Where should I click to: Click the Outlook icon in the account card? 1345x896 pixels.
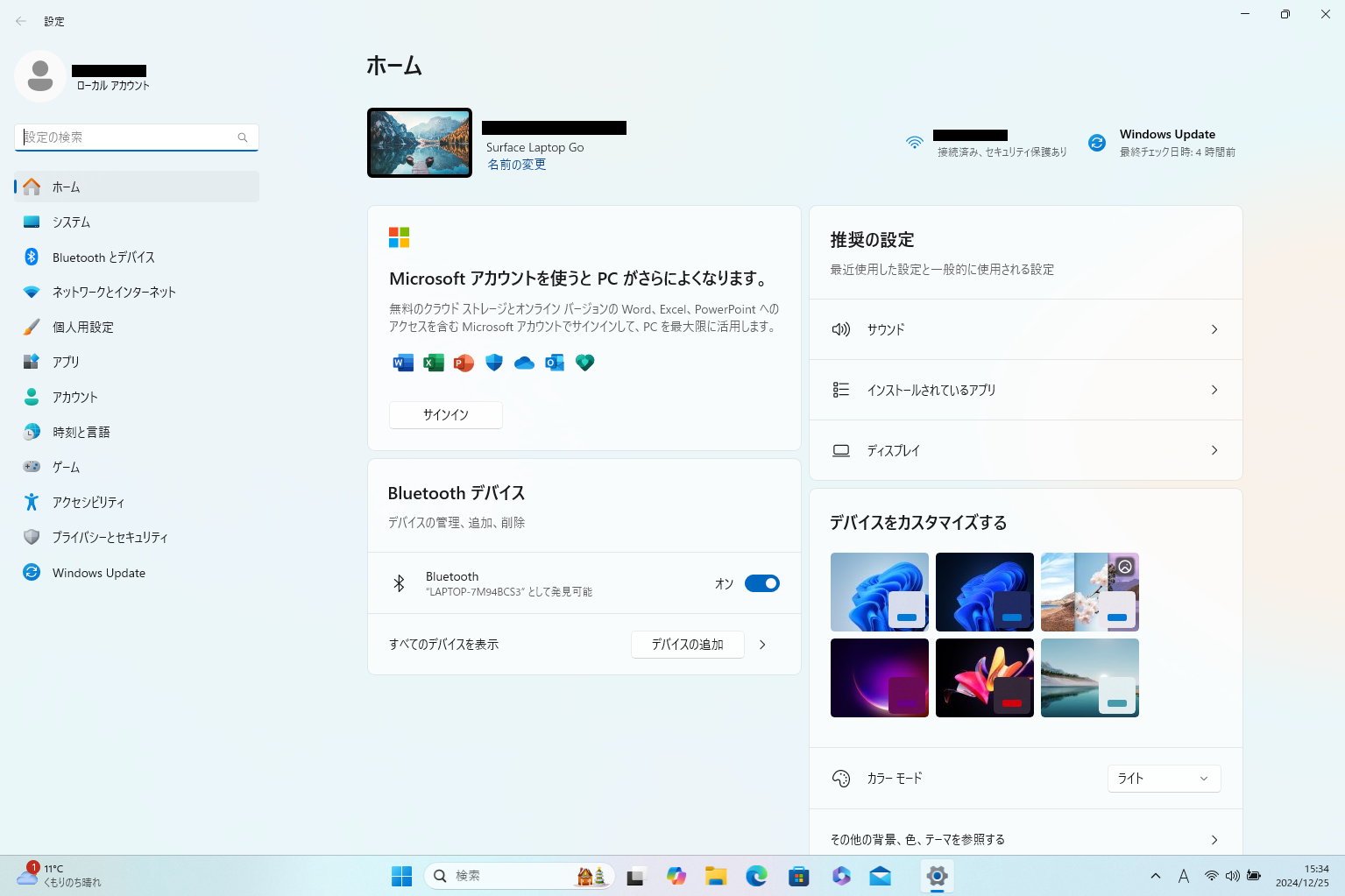[x=555, y=363]
